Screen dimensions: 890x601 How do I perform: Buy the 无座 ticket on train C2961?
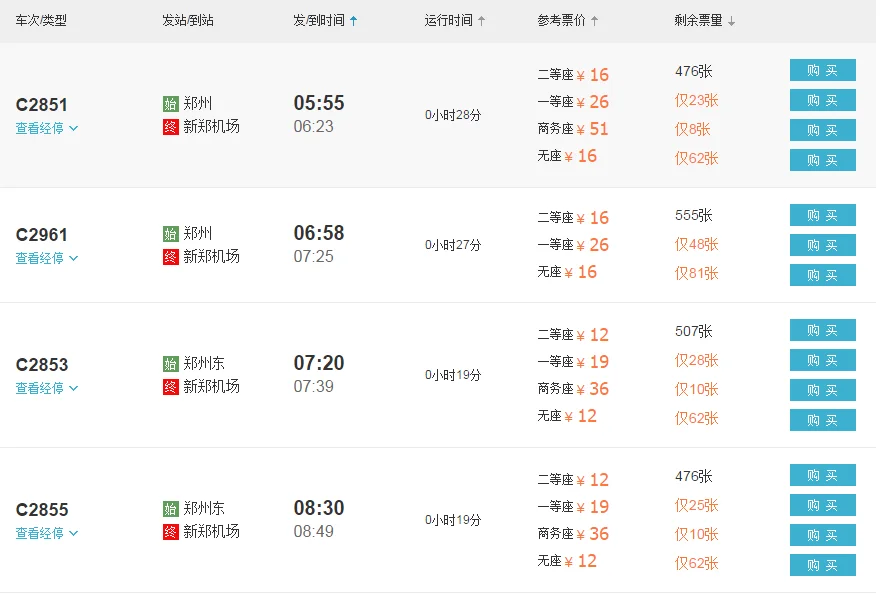coord(822,274)
